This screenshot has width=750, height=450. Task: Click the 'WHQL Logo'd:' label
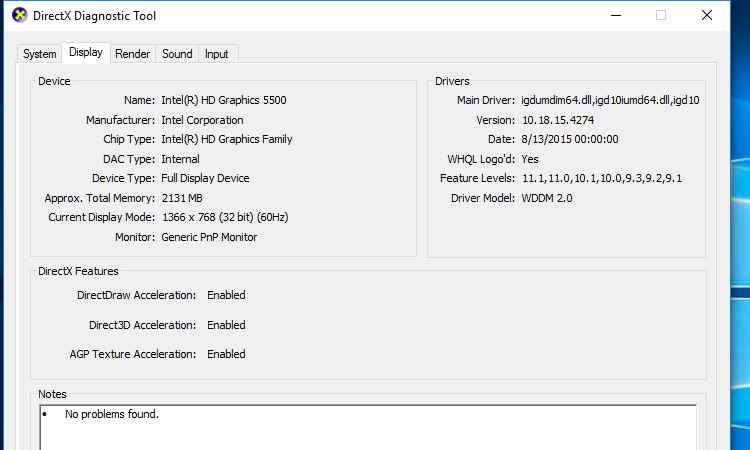[481, 159]
